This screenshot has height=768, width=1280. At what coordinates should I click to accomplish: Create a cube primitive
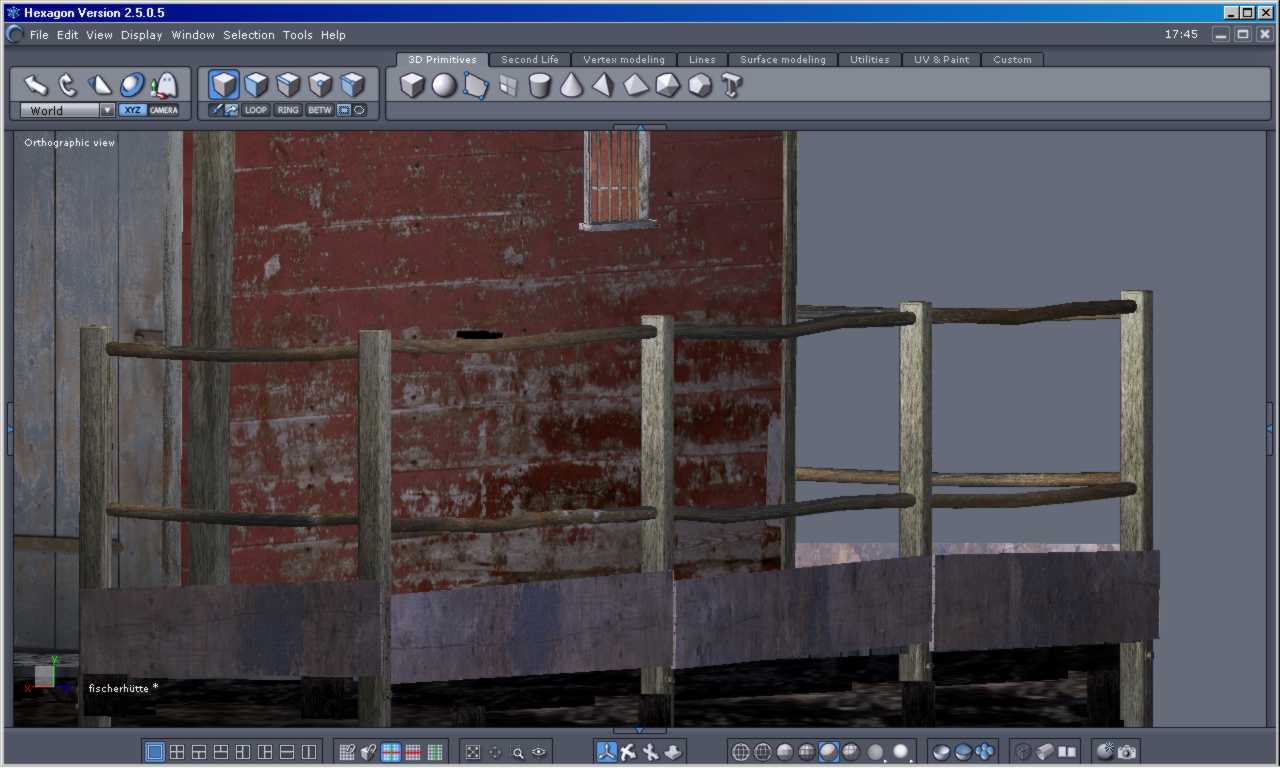coord(412,85)
